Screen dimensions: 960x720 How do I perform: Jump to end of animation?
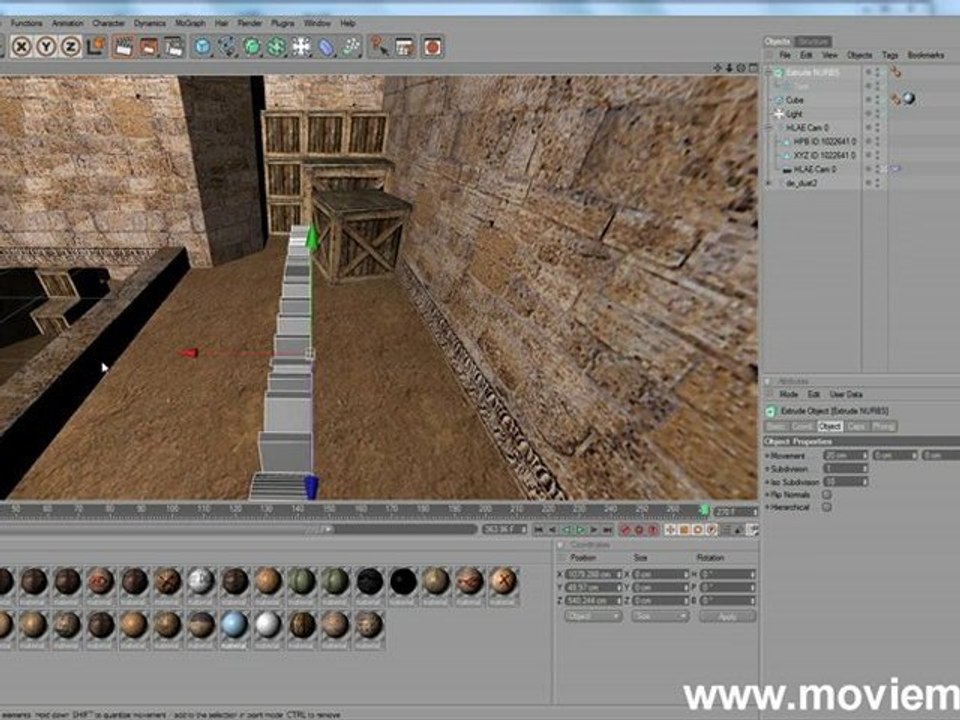click(607, 530)
